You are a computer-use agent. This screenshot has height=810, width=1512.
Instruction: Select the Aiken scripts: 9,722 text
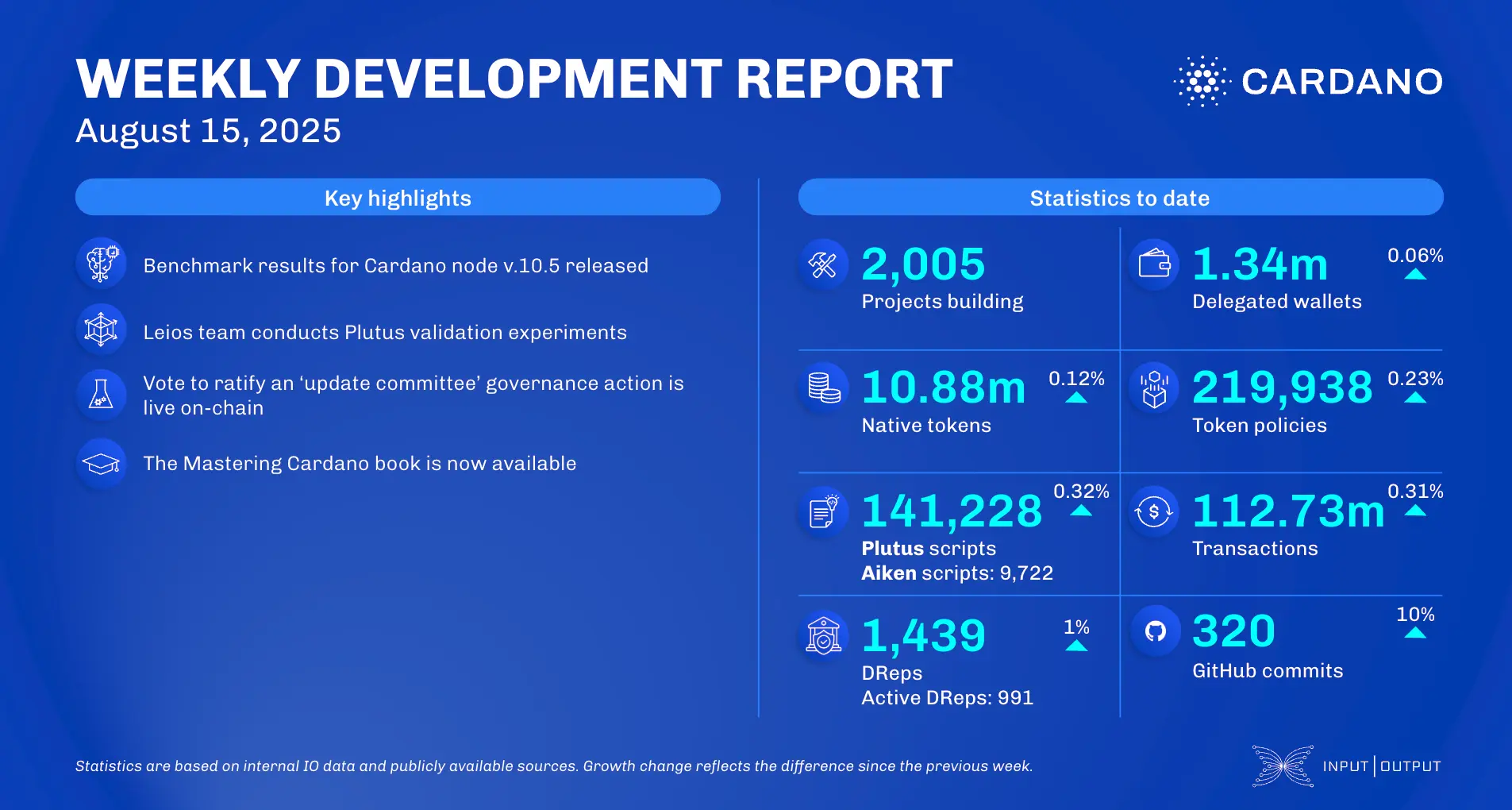point(956,573)
